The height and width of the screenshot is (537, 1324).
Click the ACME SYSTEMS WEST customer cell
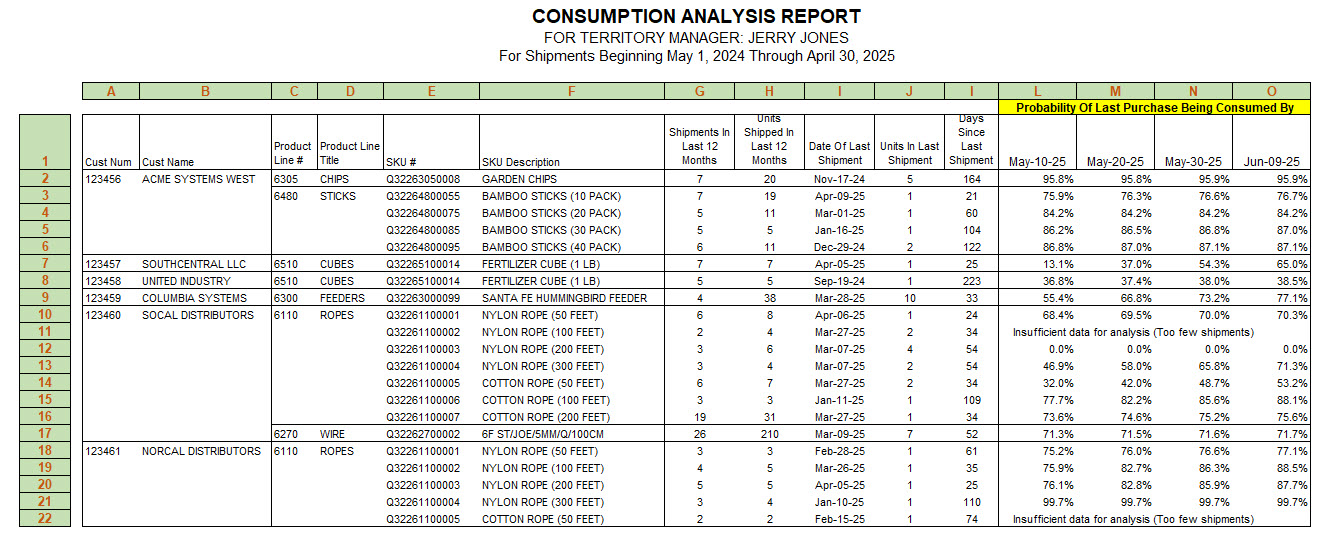(x=198, y=179)
